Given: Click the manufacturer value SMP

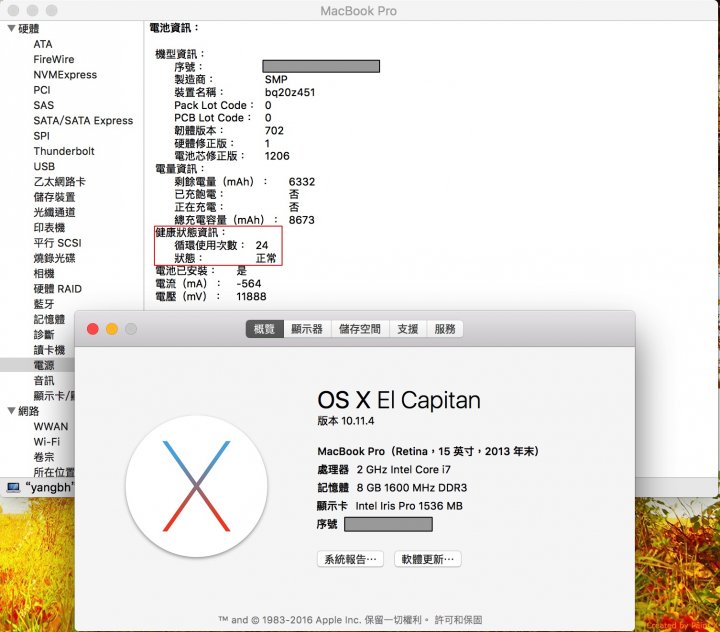Looking at the screenshot, I should pos(276,79).
